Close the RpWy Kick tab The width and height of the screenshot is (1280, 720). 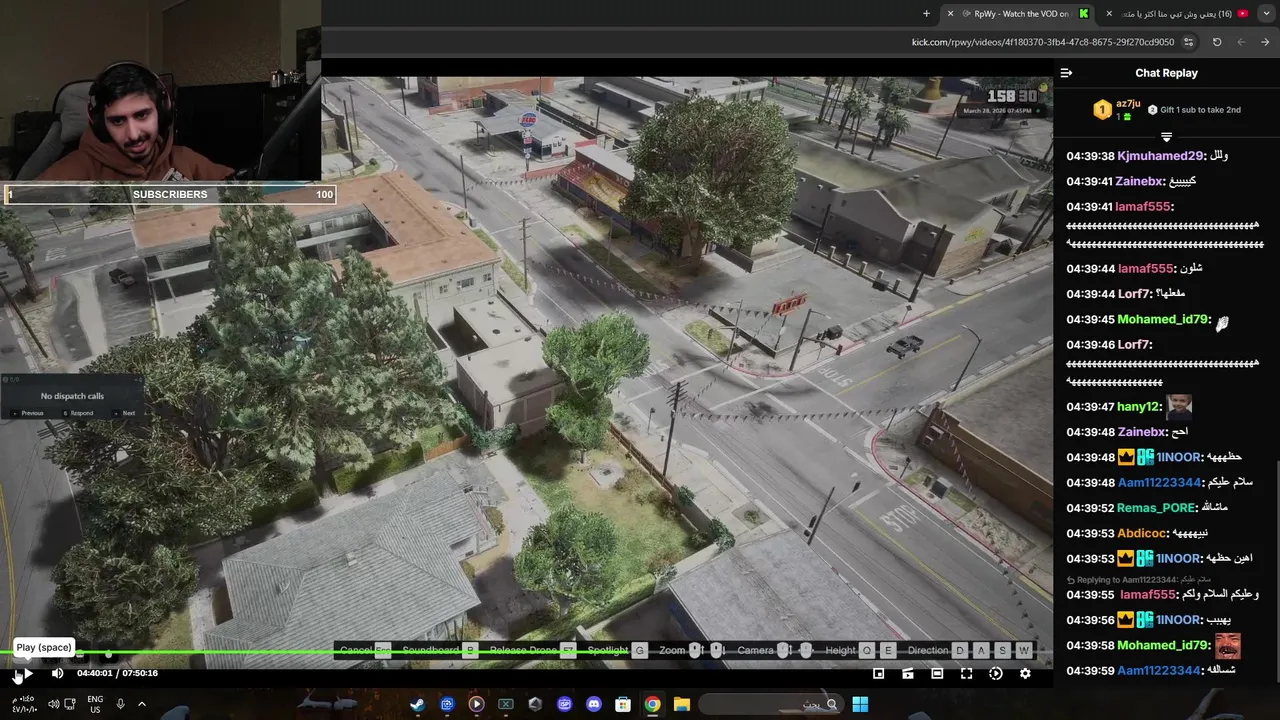pyautogui.click(x=952, y=13)
